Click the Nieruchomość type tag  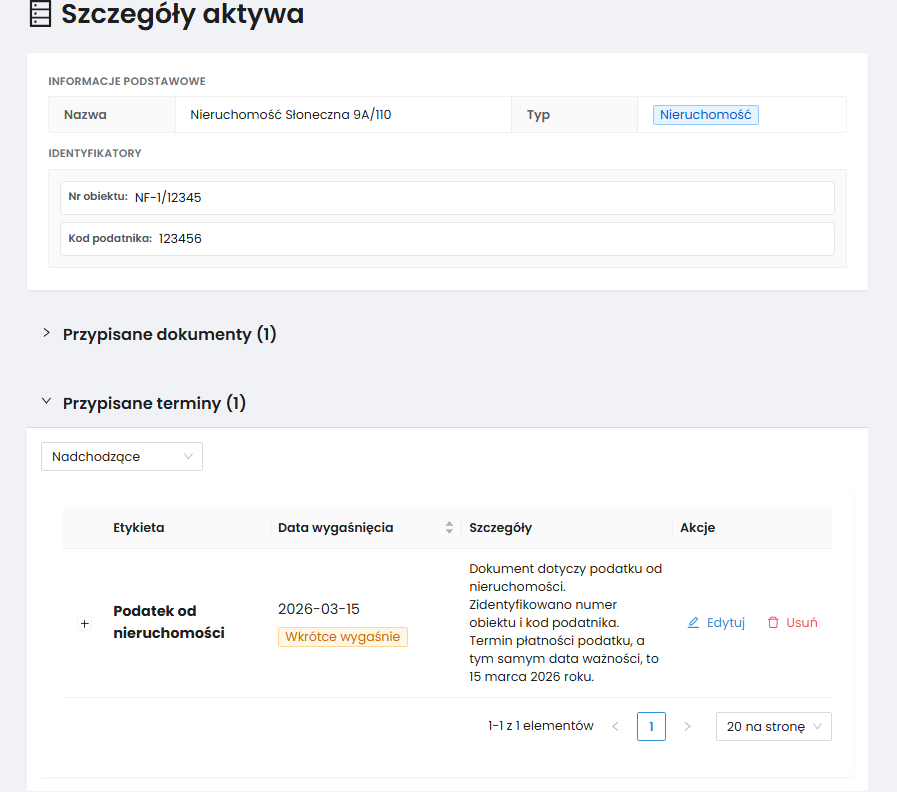click(x=705, y=115)
